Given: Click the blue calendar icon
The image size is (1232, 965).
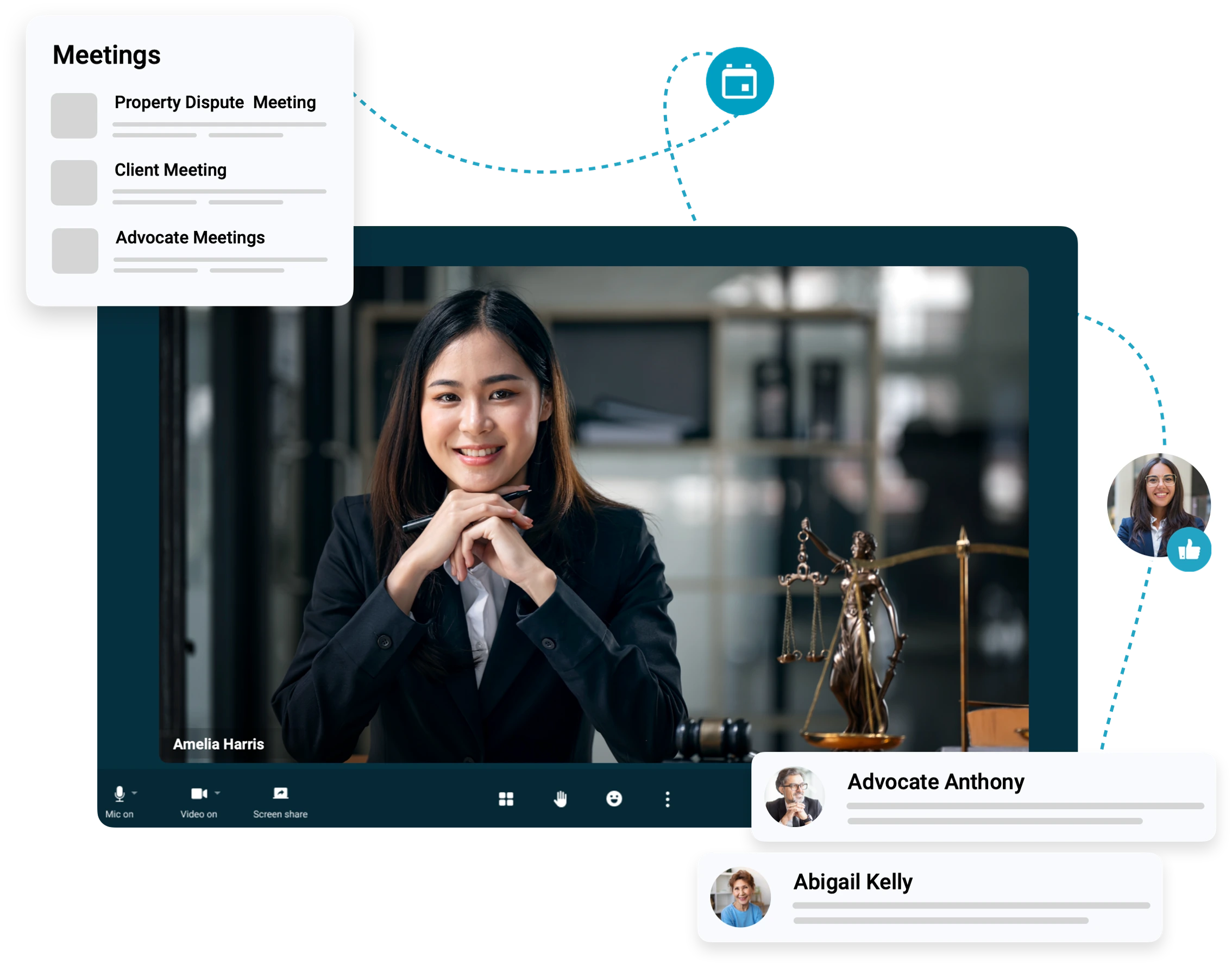Looking at the screenshot, I should pyautogui.click(x=739, y=82).
